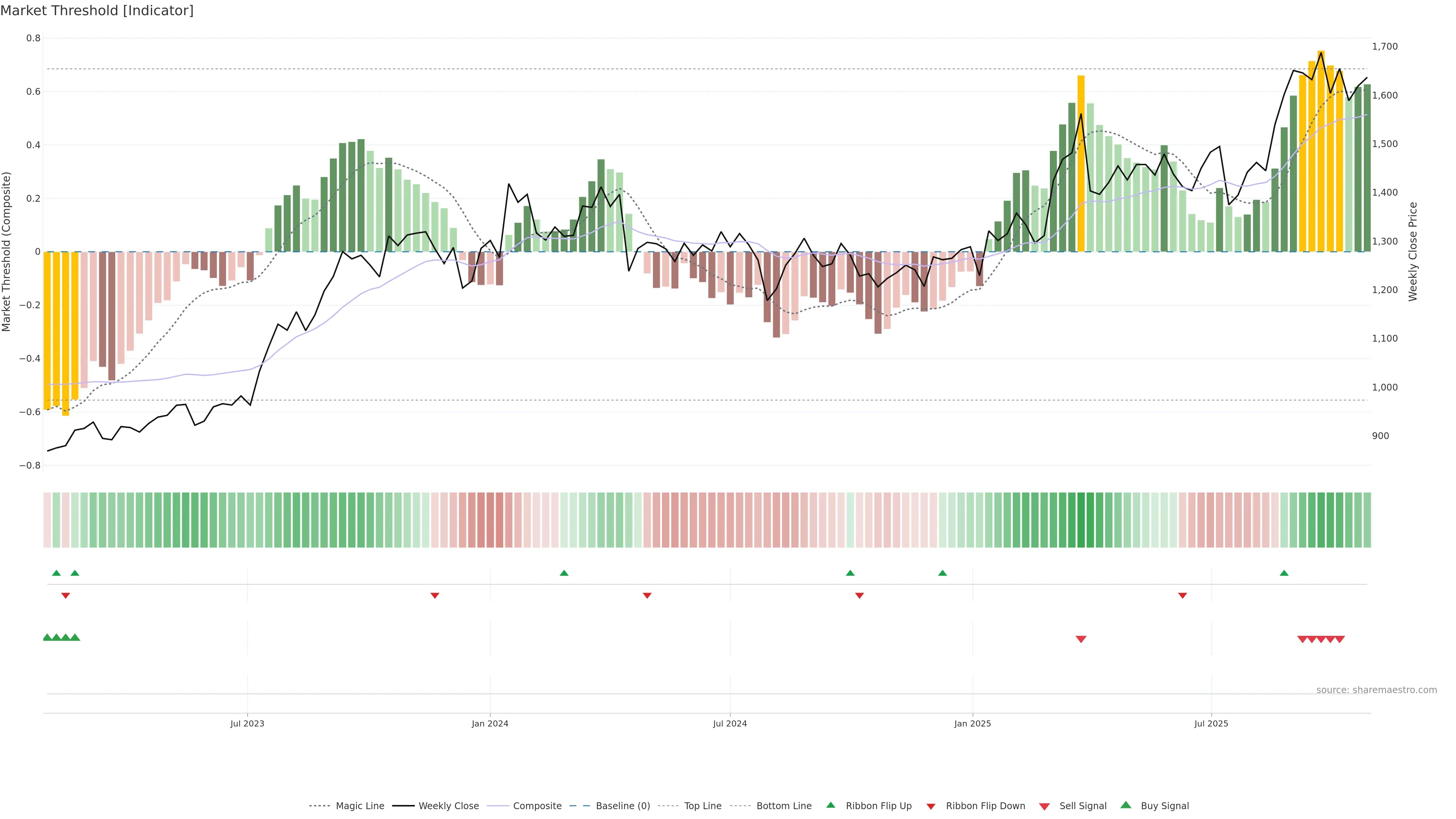Click the Market Threshold [Indicator] title
The height and width of the screenshot is (819, 1456).
(x=97, y=11)
